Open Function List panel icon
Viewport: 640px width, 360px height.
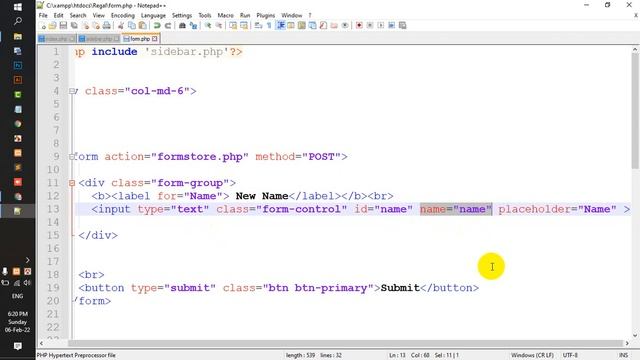click(323, 25)
